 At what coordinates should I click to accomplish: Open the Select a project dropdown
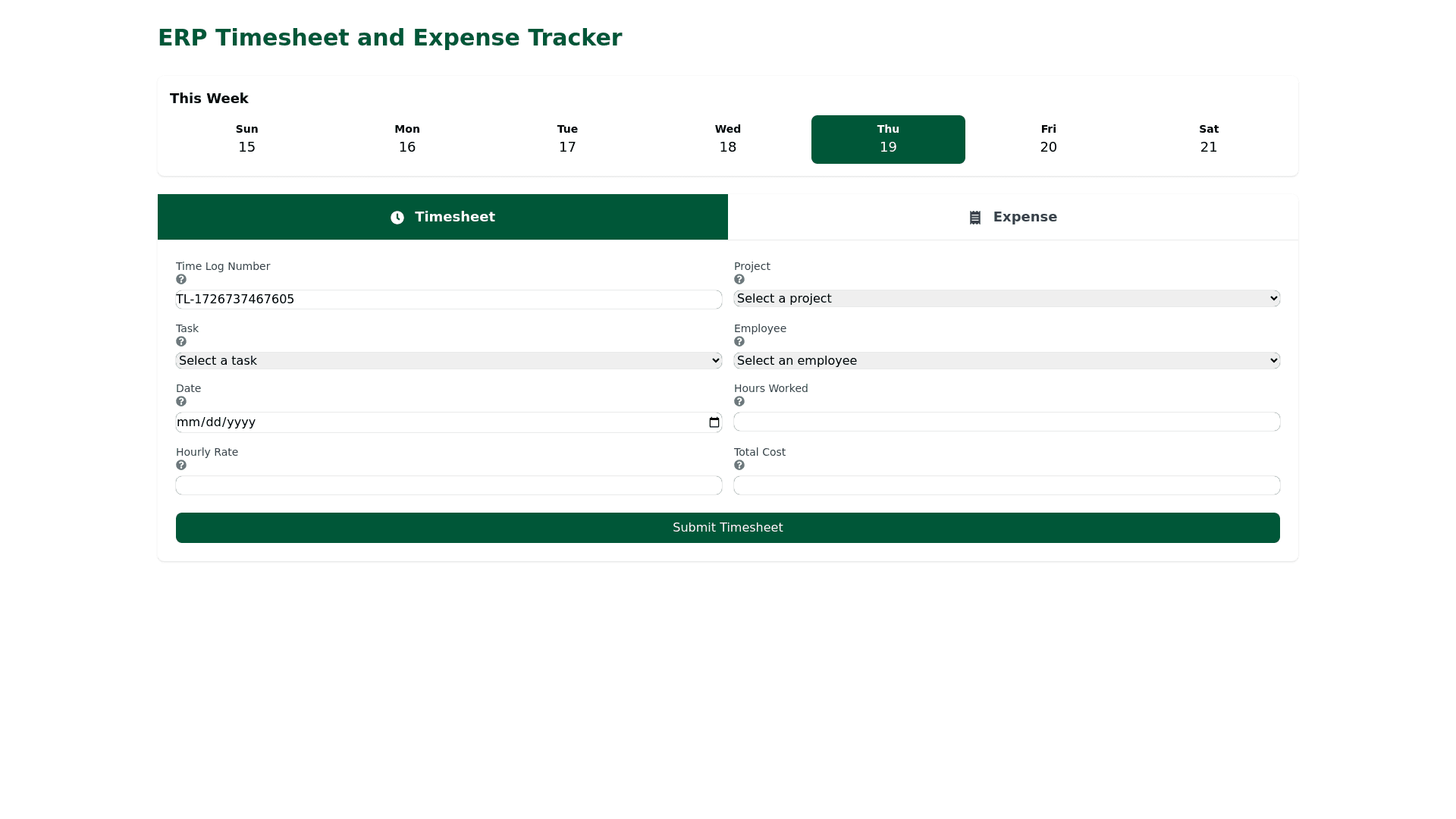tap(1006, 299)
